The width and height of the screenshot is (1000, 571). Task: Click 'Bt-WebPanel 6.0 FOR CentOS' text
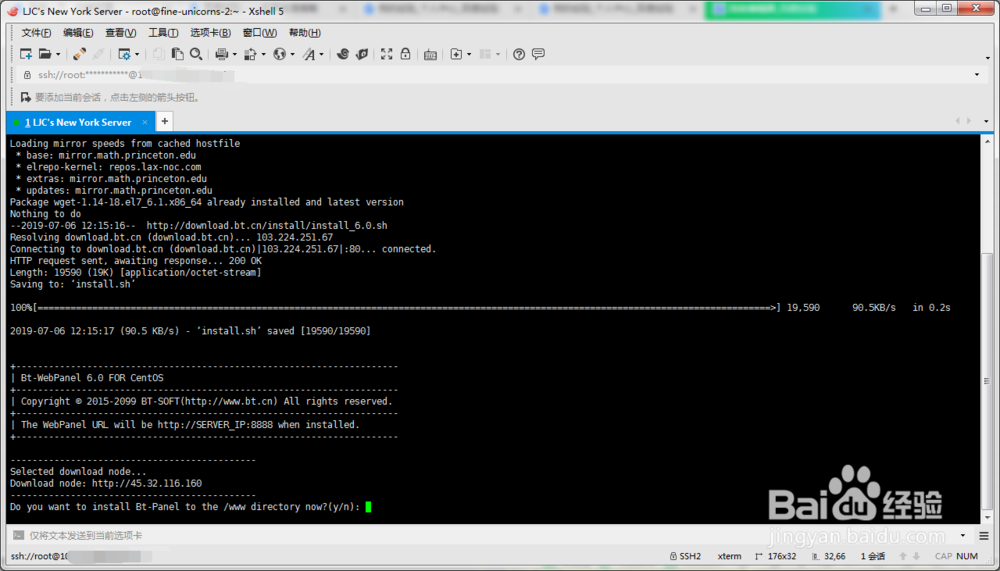(92, 378)
